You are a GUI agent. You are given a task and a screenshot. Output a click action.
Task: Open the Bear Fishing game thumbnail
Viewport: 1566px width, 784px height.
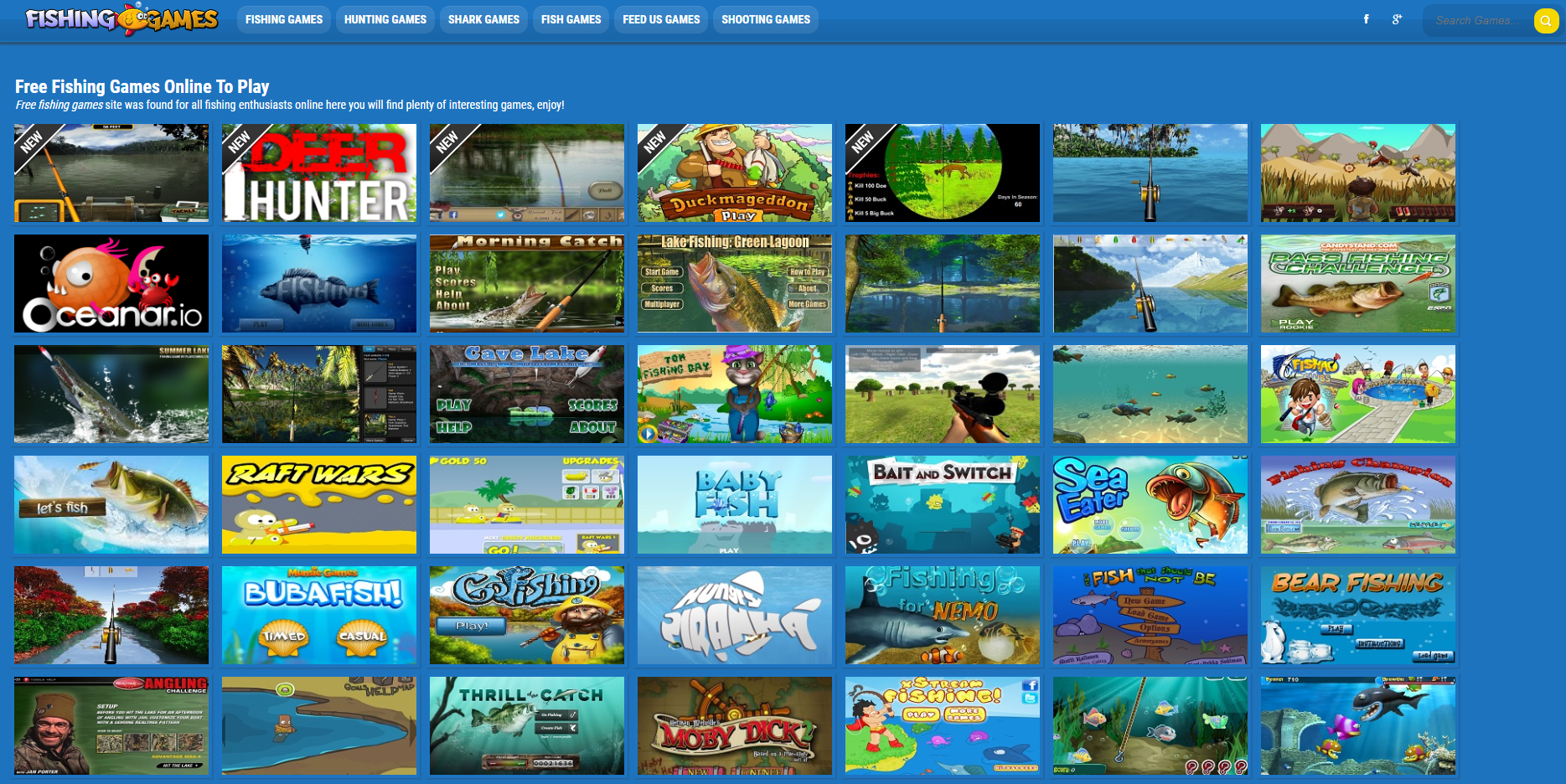(1358, 616)
